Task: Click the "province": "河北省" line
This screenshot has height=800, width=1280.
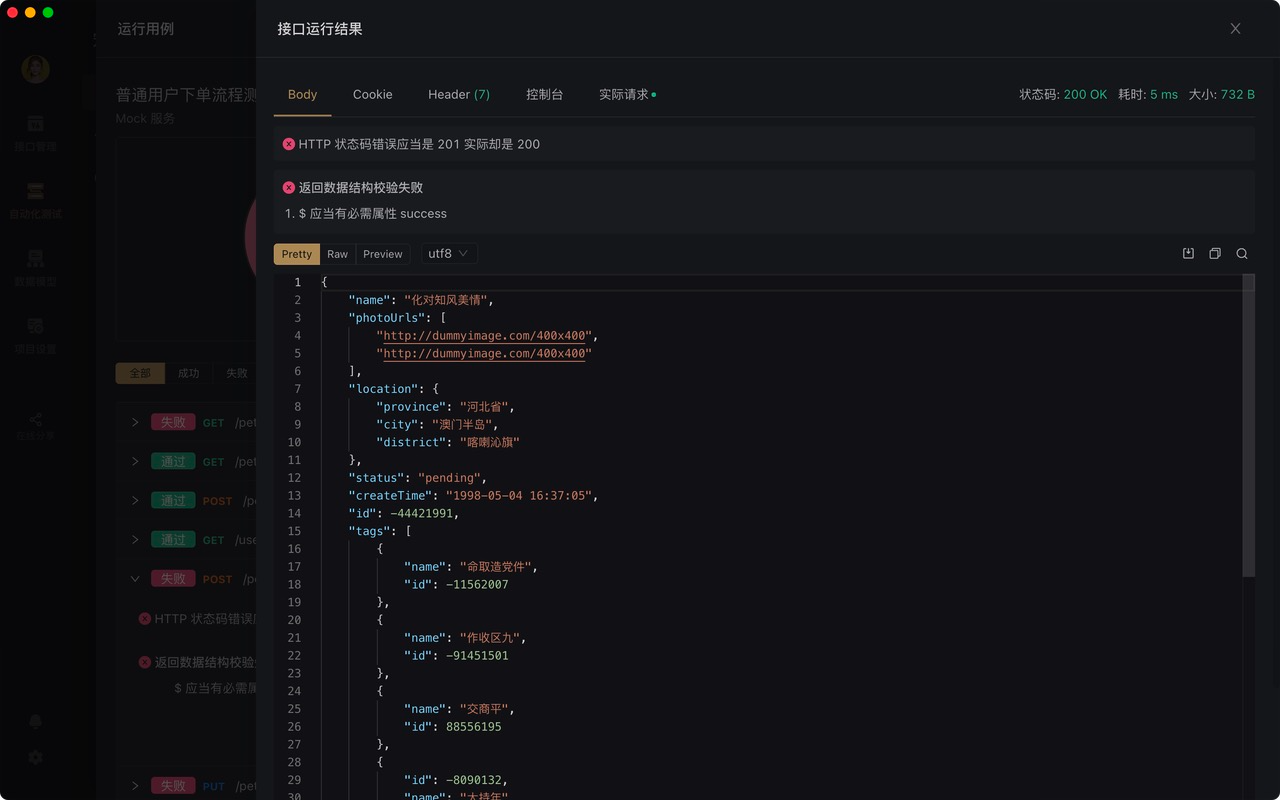Action: point(445,407)
